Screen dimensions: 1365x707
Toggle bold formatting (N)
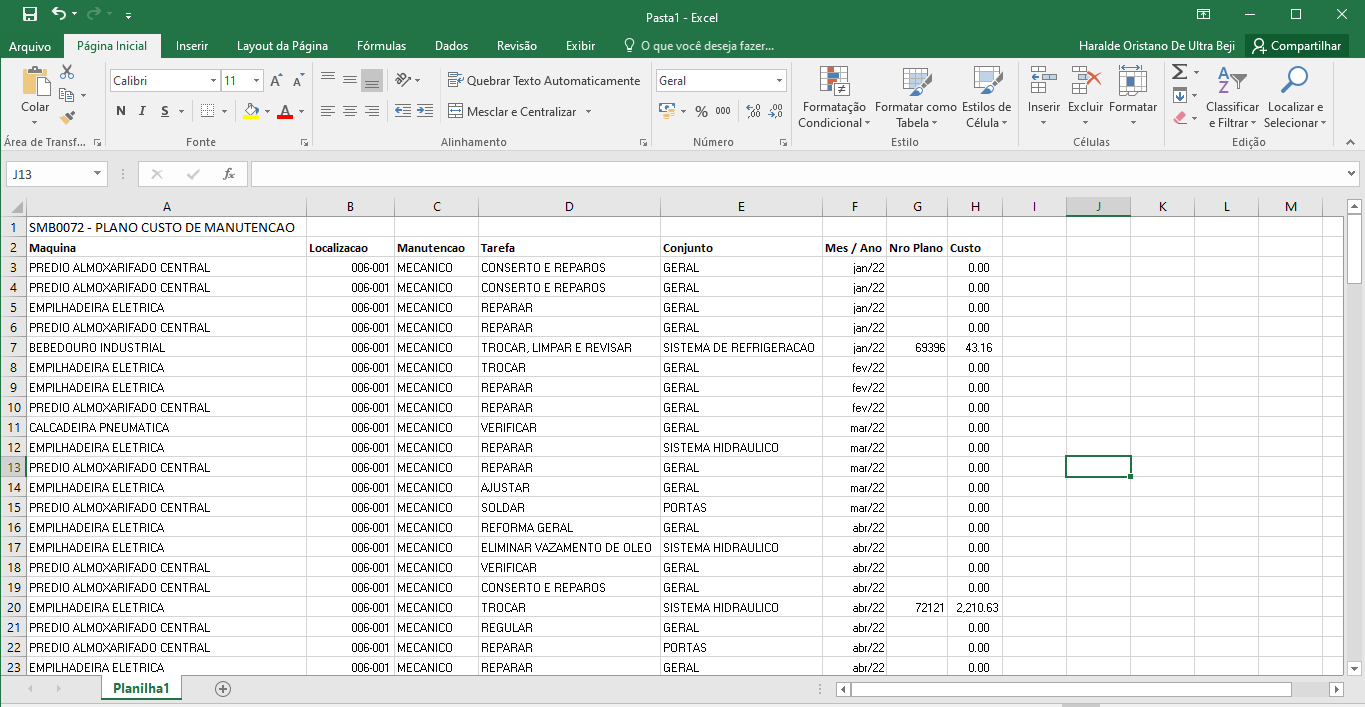click(x=121, y=112)
